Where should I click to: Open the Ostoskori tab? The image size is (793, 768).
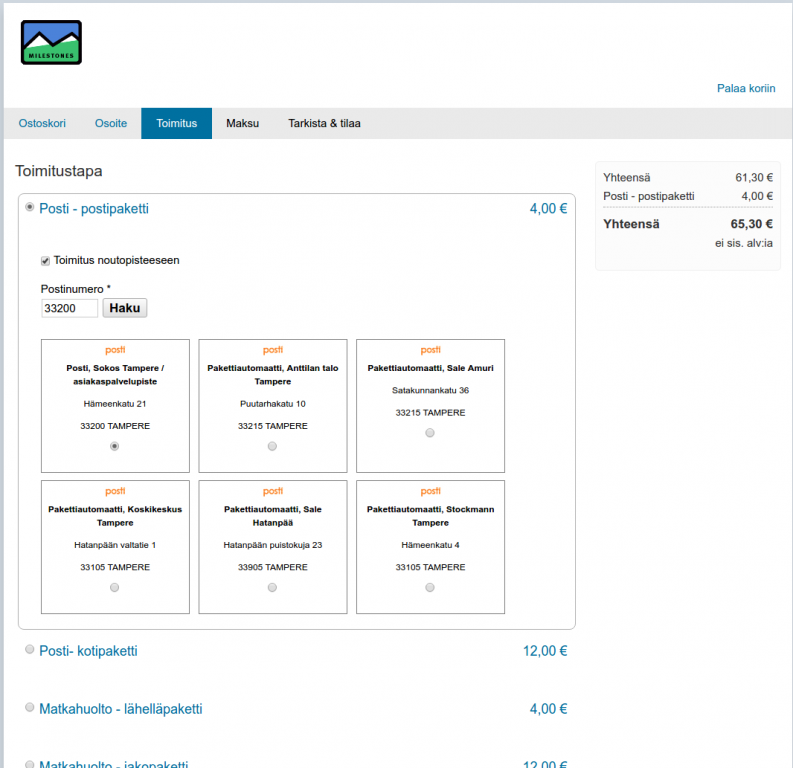click(x=42, y=123)
